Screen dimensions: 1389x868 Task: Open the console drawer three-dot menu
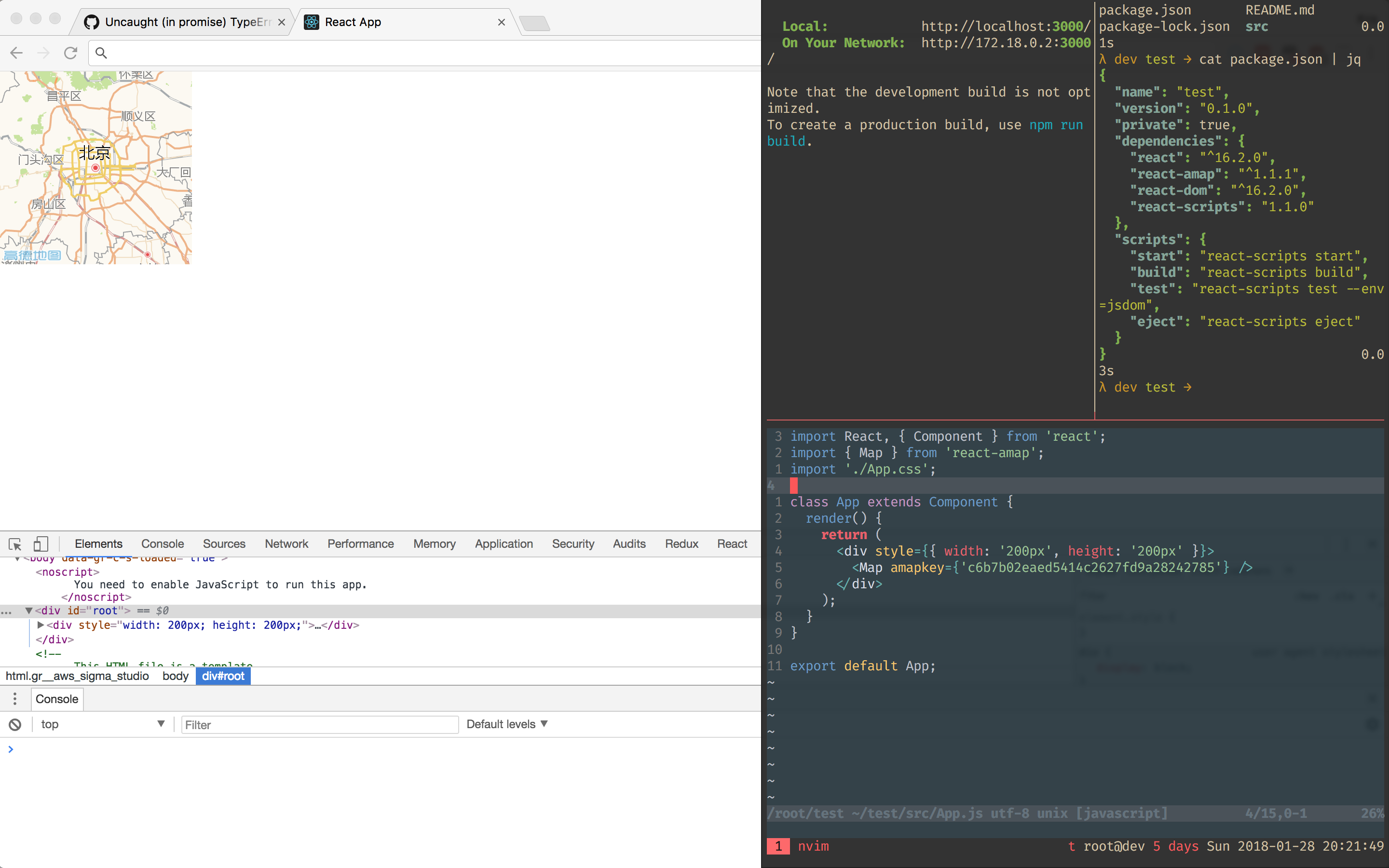click(14, 699)
